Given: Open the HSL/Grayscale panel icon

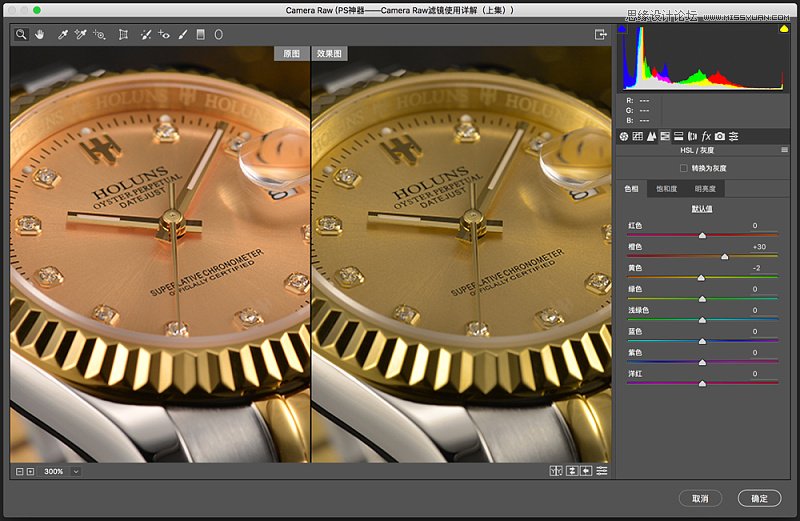Looking at the screenshot, I should 665,136.
